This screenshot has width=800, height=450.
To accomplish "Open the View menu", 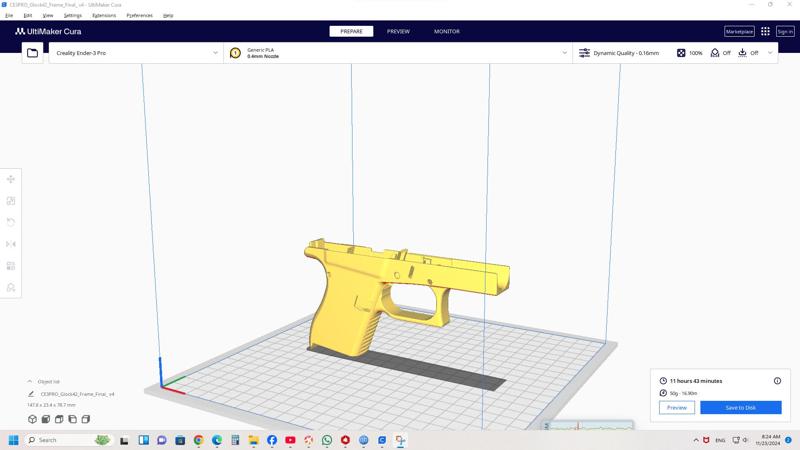I will [x=47, y=15].
